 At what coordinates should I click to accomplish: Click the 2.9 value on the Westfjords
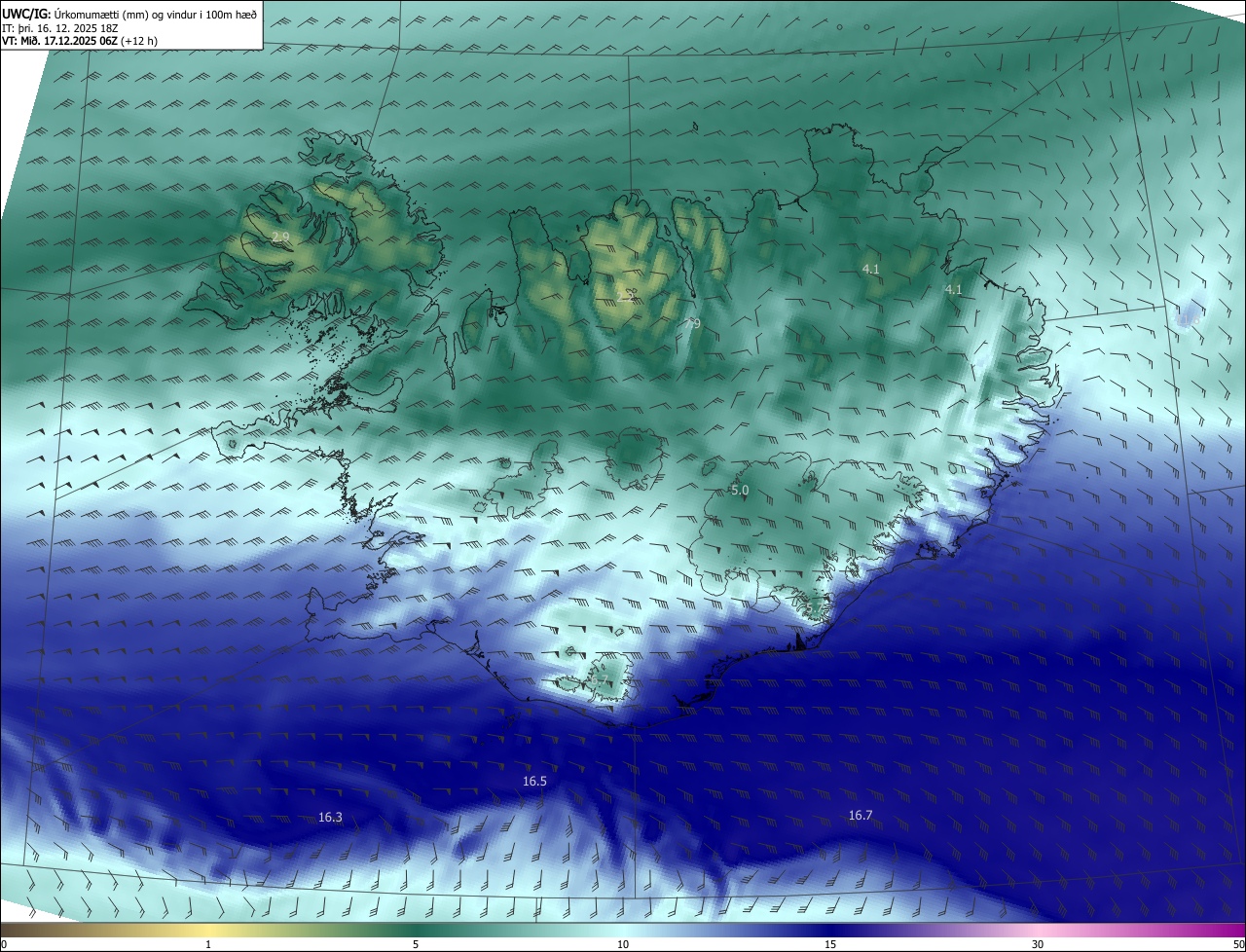point(280,238)
